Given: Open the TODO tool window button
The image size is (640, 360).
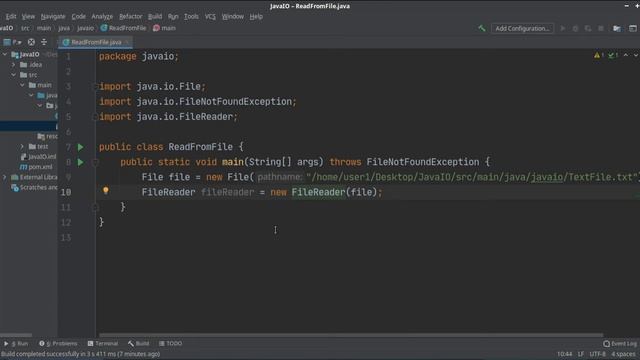Looking at the screenshot, I should tap(171, 344).
